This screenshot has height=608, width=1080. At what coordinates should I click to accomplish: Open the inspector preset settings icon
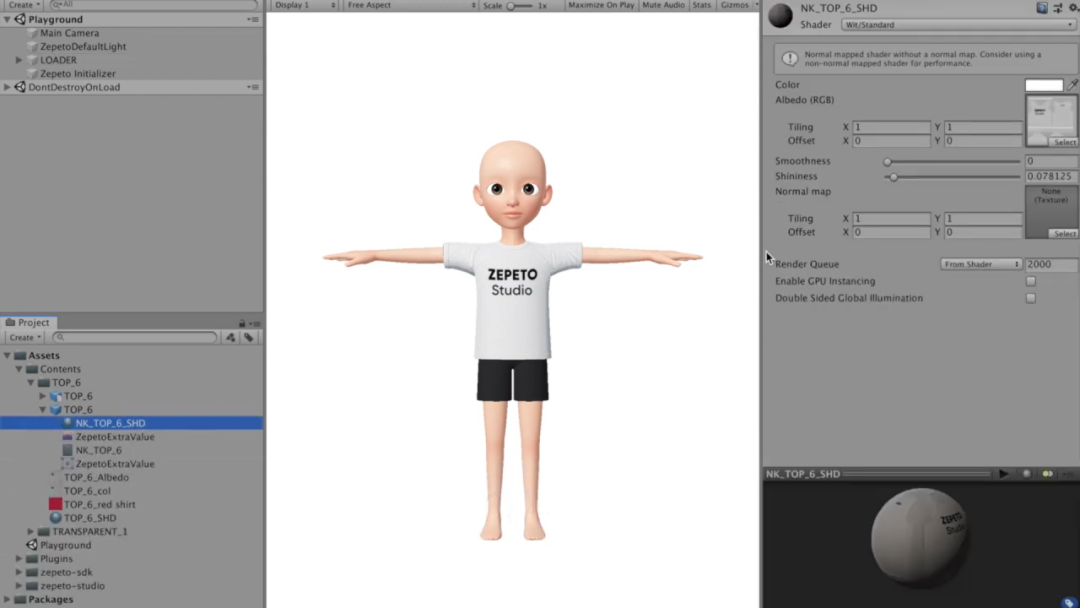coord(1057,8)
